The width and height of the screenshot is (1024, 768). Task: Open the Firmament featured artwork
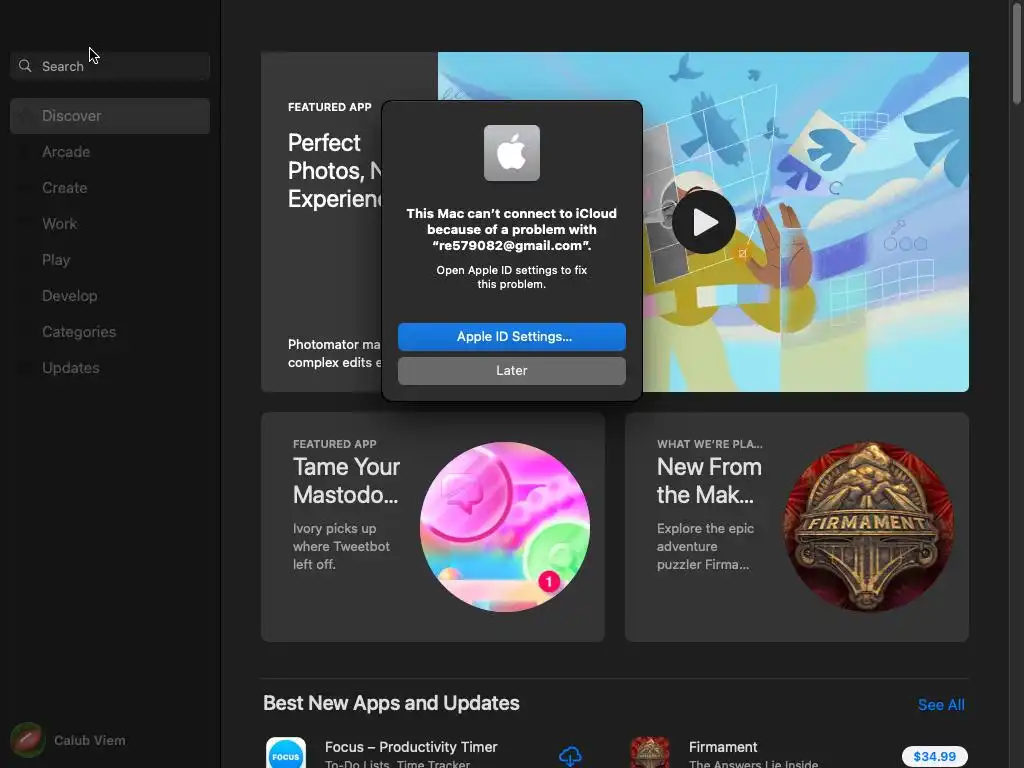[x=869, y=527]
